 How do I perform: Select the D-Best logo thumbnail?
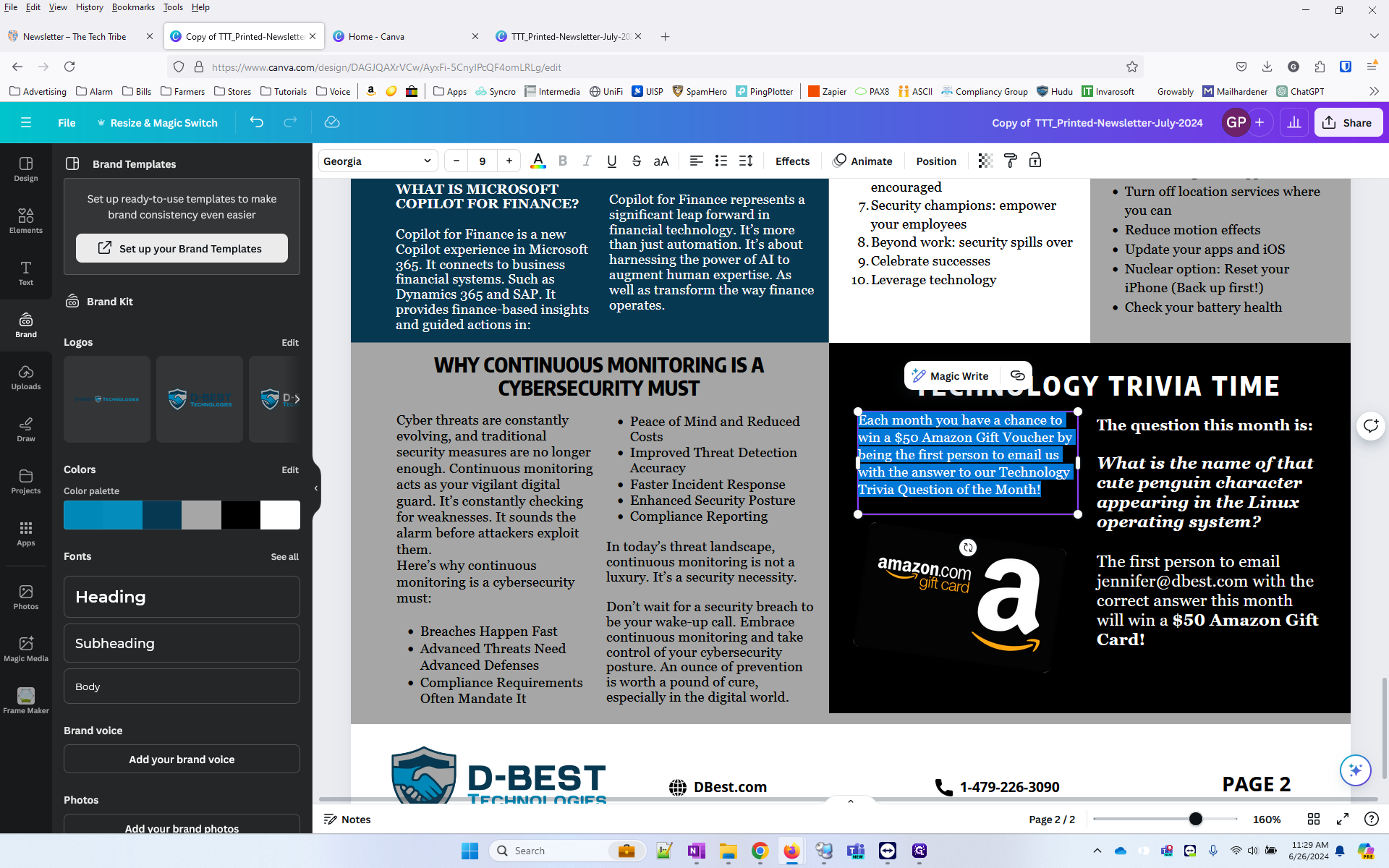click(200, 399)
